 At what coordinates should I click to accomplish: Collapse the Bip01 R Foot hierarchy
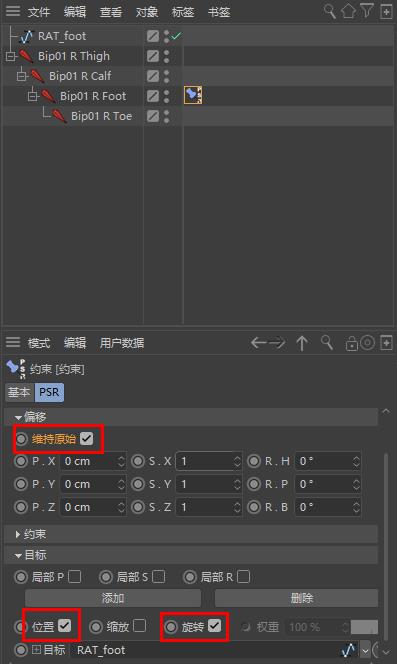(33, 96)
